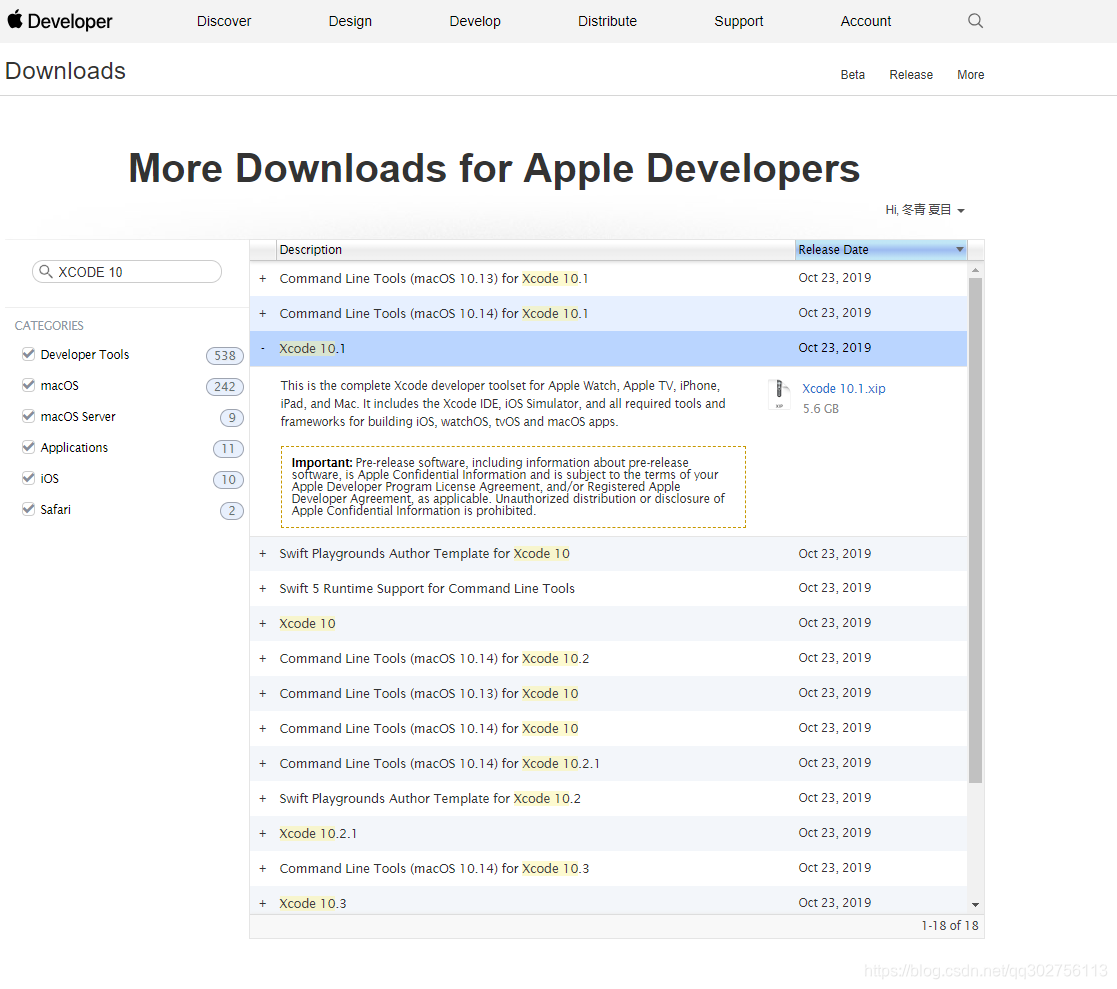
Task: Open the Discover menu
Action: click(224, 21)
